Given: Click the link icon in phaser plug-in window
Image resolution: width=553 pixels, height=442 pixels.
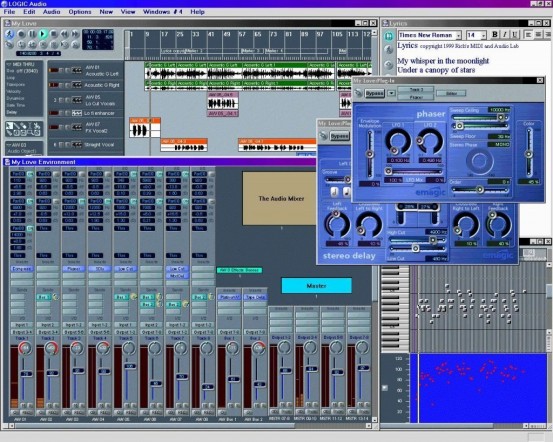Looking at the screenshot, I should (358, 93).
